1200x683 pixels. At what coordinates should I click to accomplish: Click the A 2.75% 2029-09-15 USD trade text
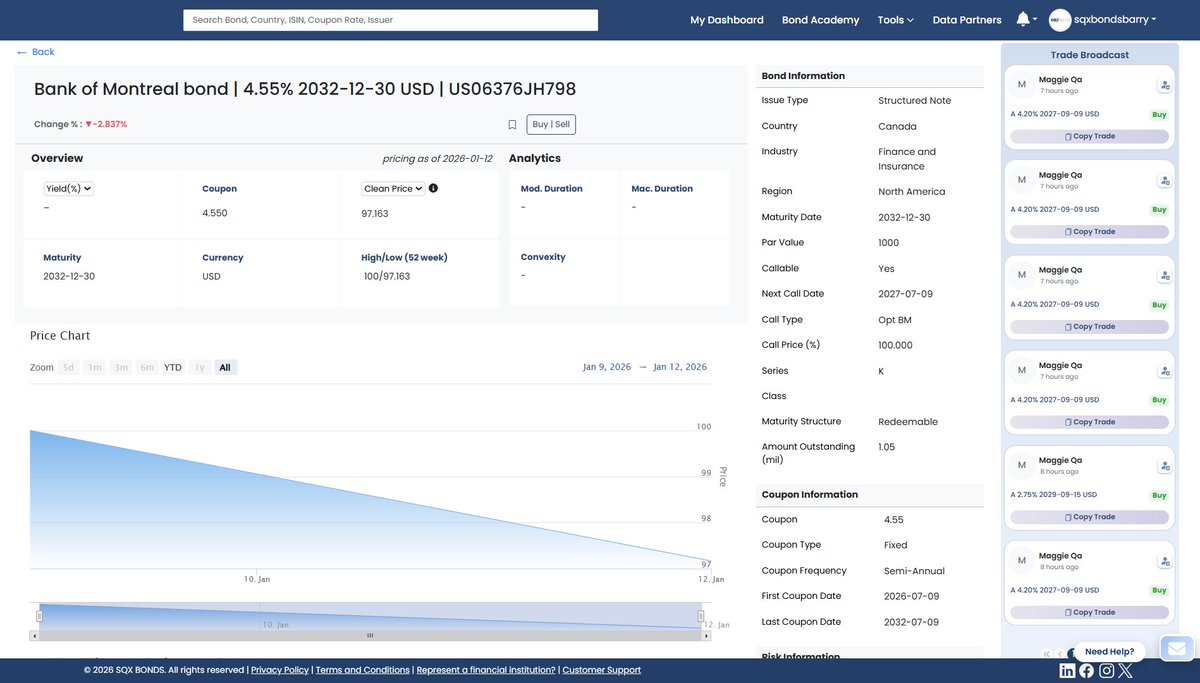[1054, 495]
